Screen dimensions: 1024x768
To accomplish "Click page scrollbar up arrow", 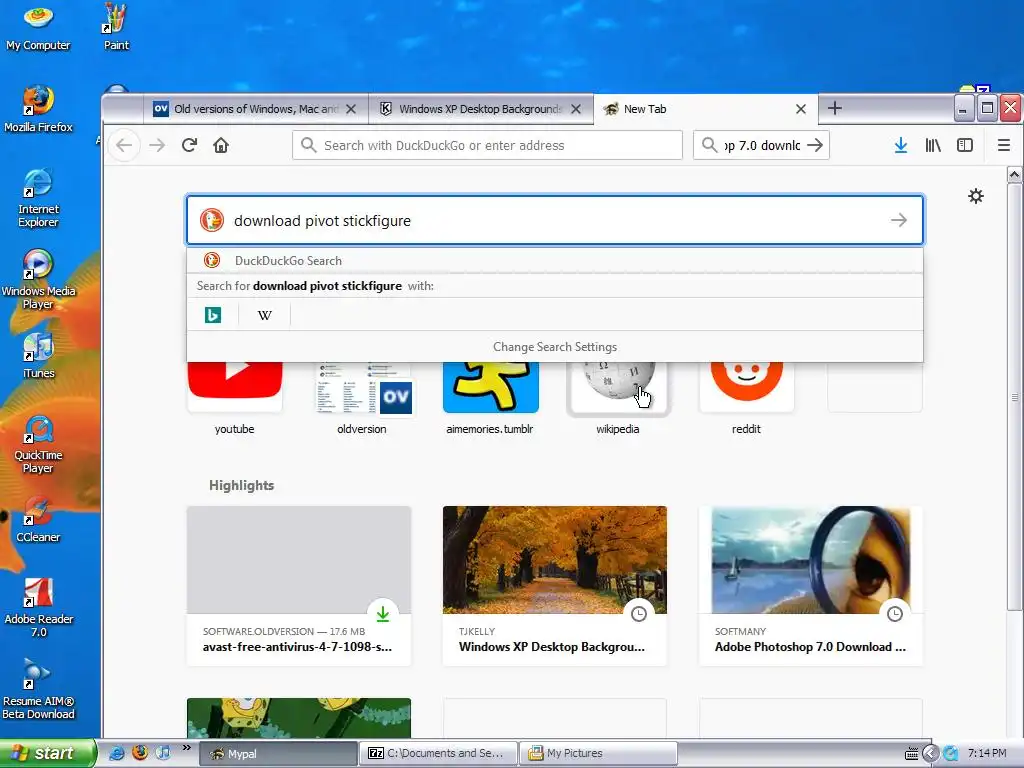I will coord(1014,174).
